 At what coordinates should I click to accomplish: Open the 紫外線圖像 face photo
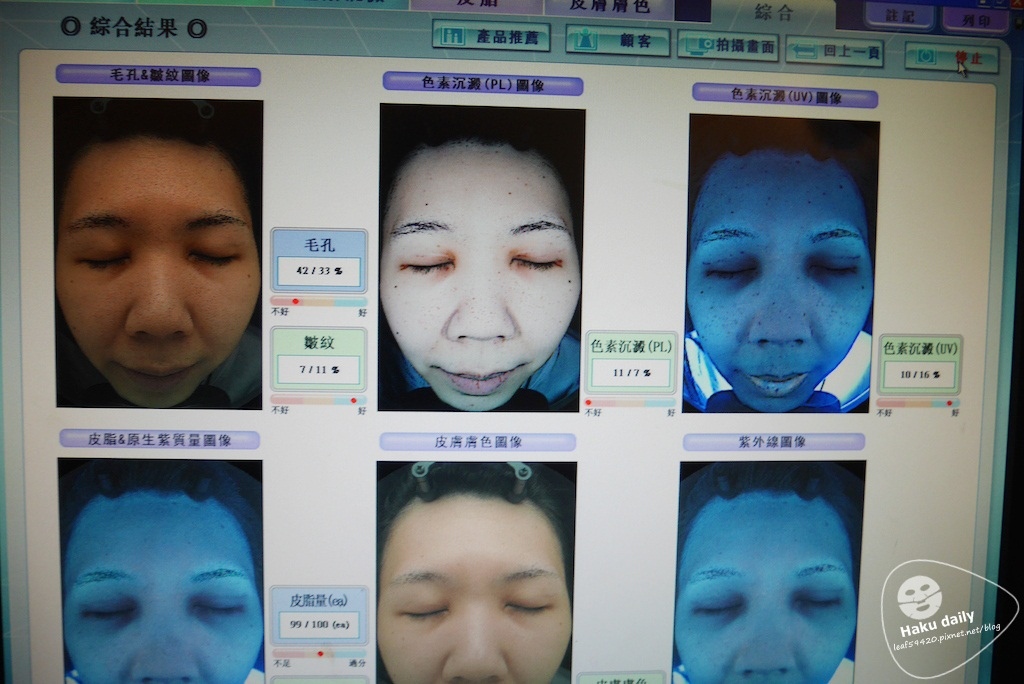pyautogui.click(x=771, y=572)
